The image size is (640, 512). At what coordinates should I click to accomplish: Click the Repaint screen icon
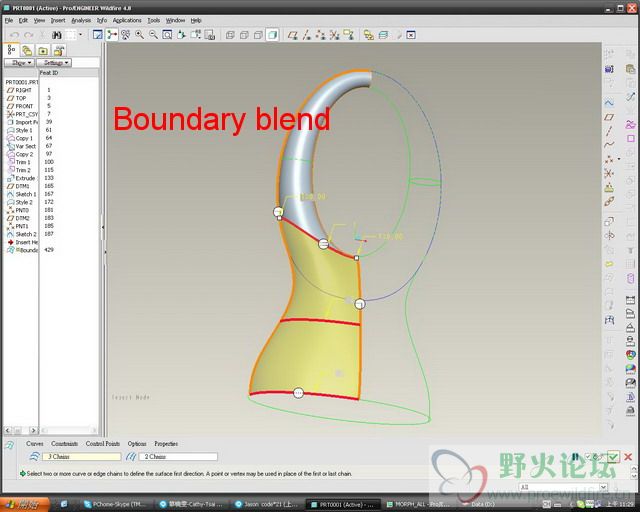pos(98,35)
